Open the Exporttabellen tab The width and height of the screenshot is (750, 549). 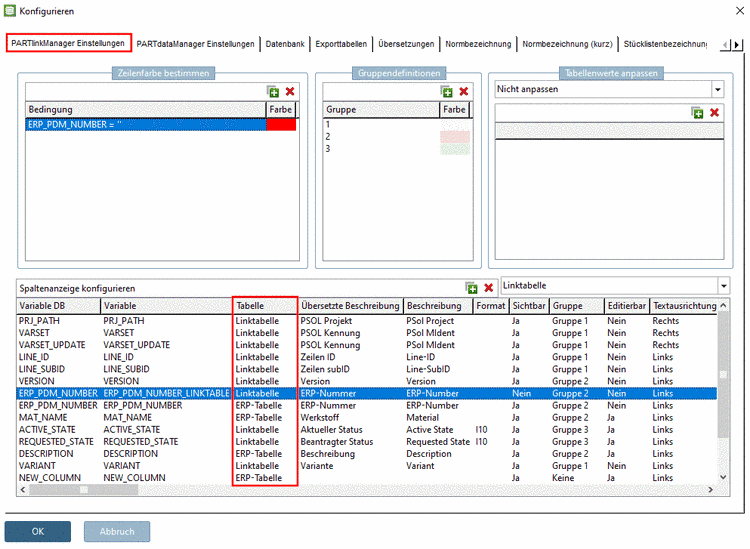point(341,44)
